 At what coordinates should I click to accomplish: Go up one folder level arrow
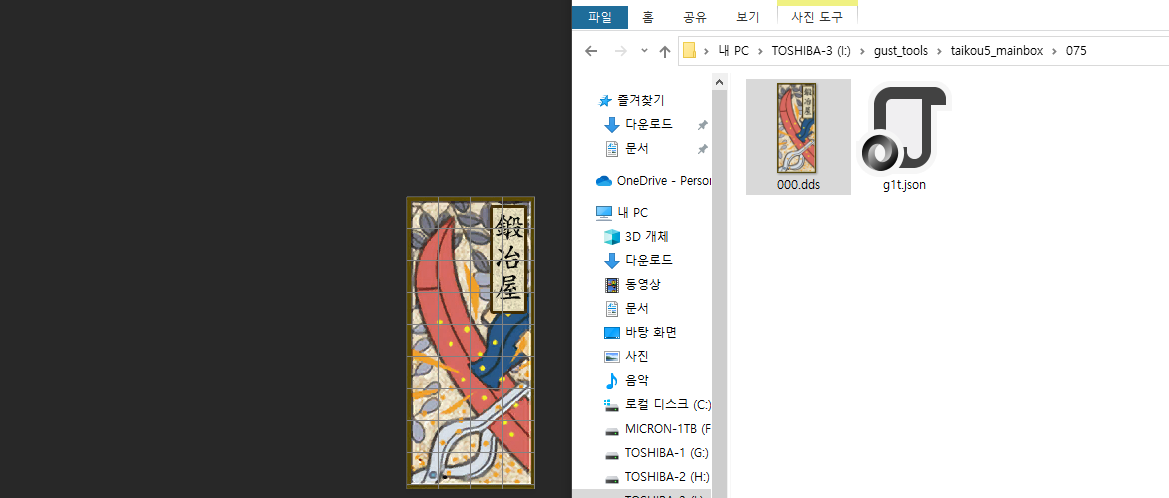(665, 51)
